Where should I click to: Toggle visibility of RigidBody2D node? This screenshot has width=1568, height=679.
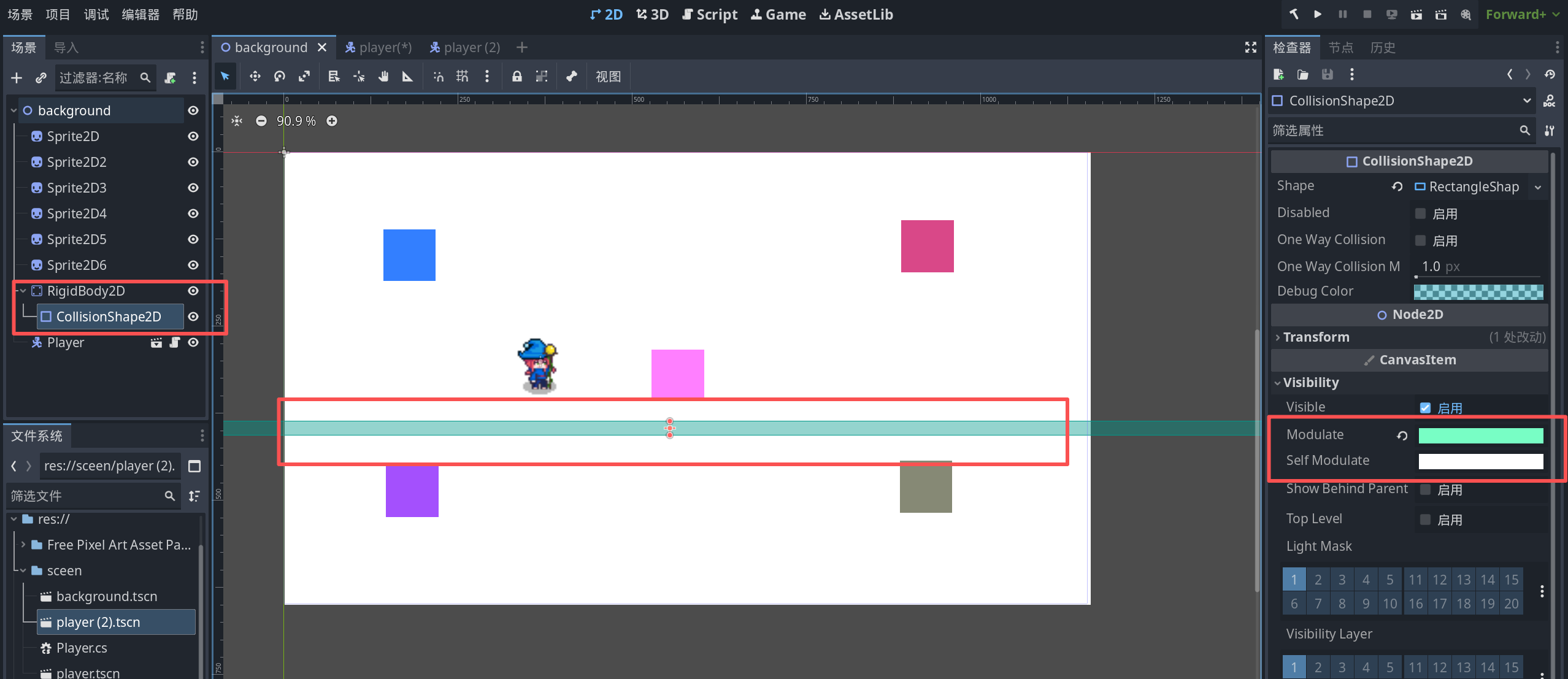(x=193, y=291)
